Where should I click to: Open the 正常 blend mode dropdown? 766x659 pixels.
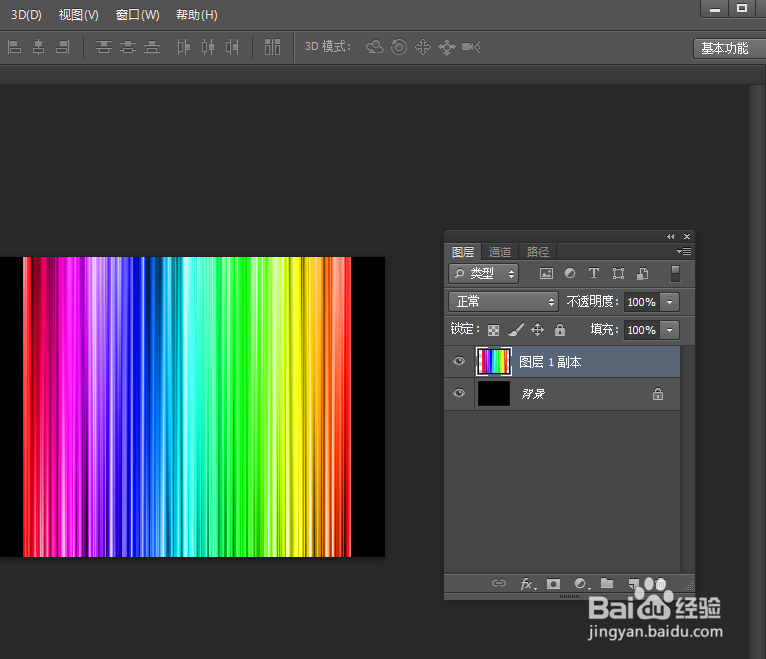coord(503,301)
